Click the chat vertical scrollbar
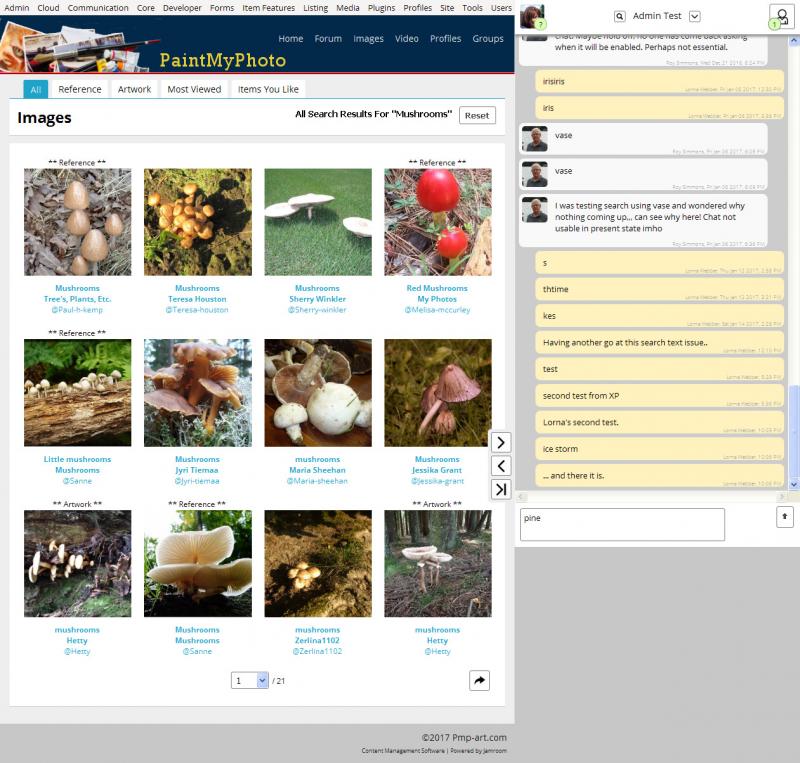Viewport: 800px width, 763px height. coord(793,262)
